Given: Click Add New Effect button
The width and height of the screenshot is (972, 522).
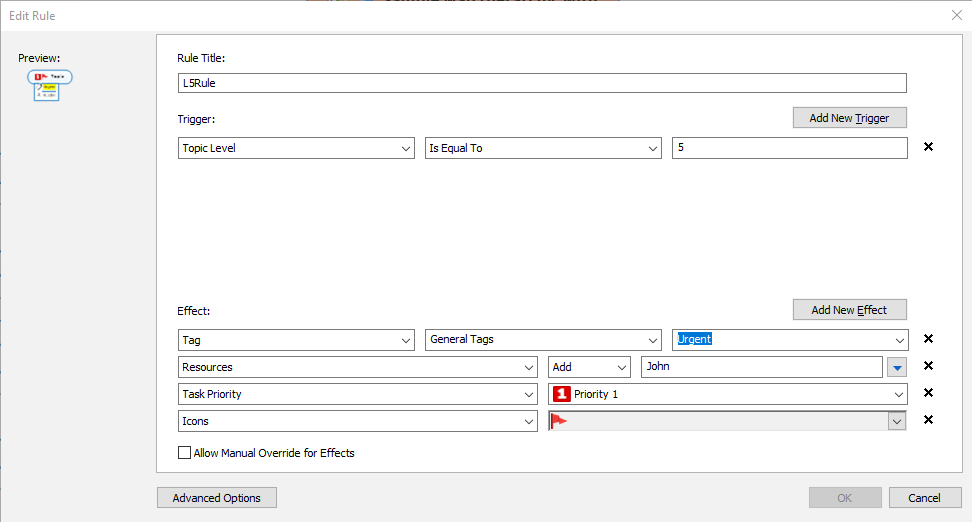Looking at the screenshot, I should (x=849, y=310).
